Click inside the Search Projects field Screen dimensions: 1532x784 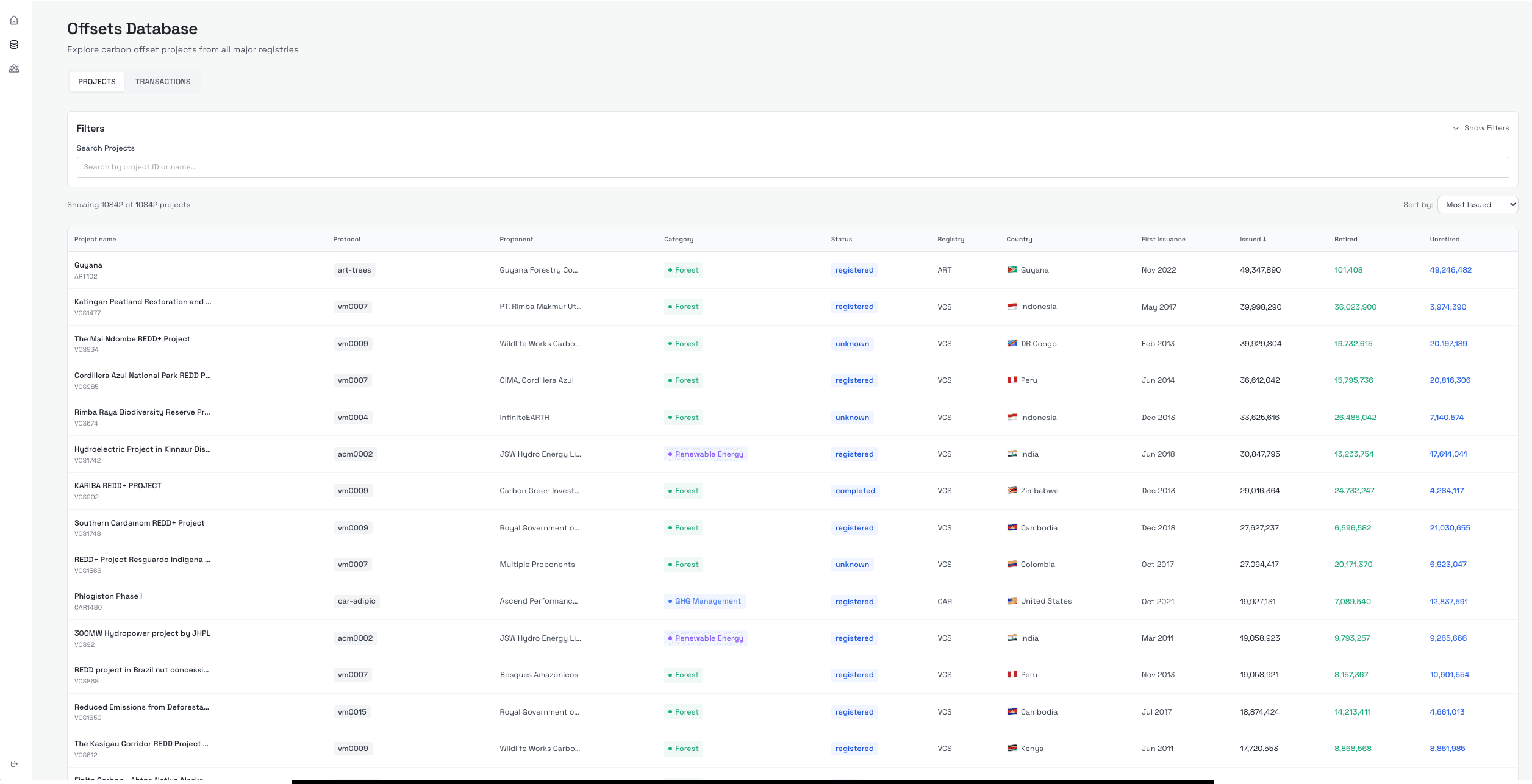pyautogui.click(x=792, y=167)
